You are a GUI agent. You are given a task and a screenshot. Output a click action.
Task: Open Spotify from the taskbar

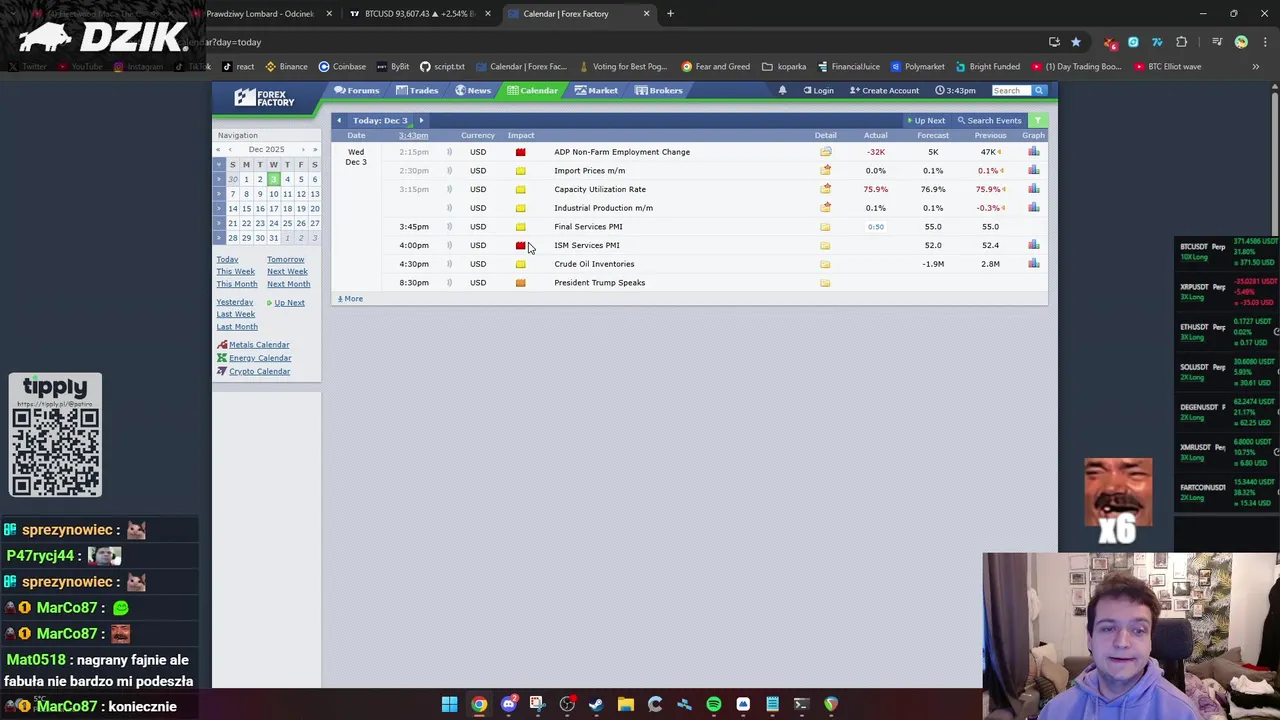click(713, 704)
